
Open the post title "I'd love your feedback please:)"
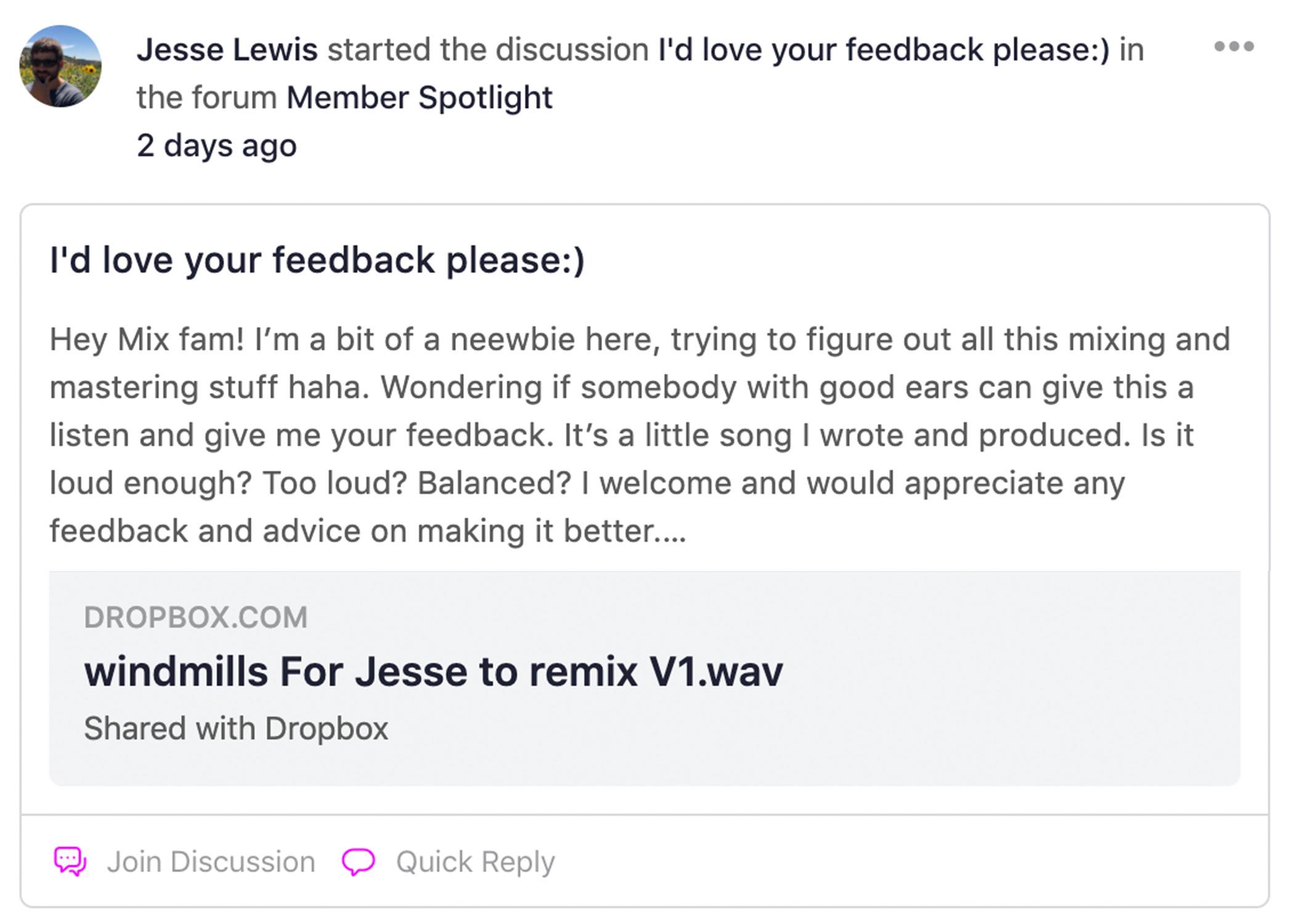[x=317, y=259]
